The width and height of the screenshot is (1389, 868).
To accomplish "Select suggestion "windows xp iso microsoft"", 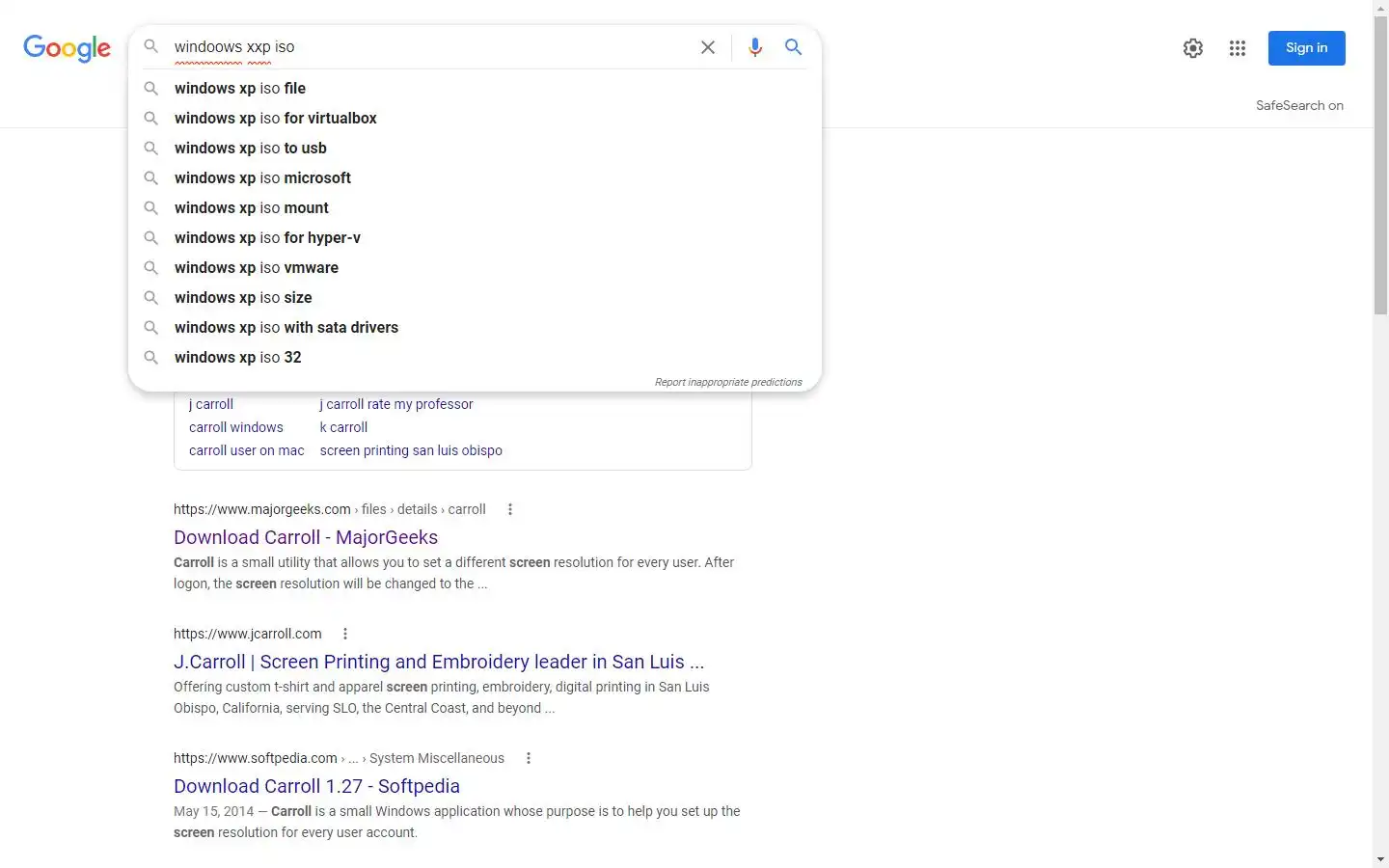I will (x=475, y=177).
